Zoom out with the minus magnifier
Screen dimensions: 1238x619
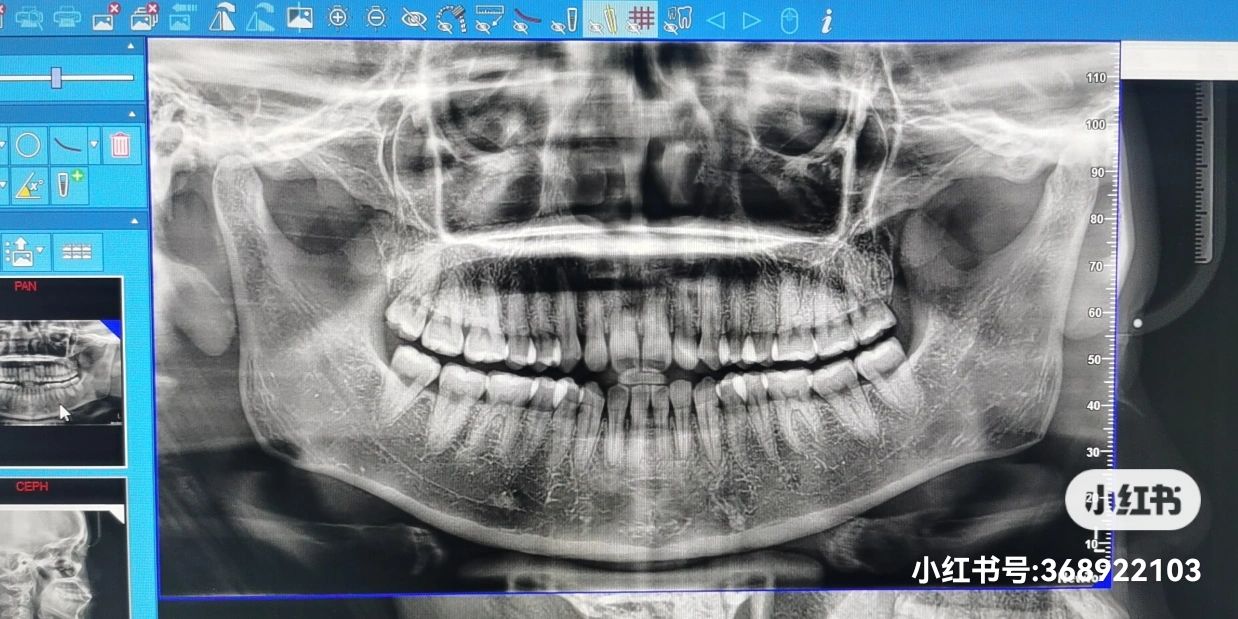[x=376, y=19]
